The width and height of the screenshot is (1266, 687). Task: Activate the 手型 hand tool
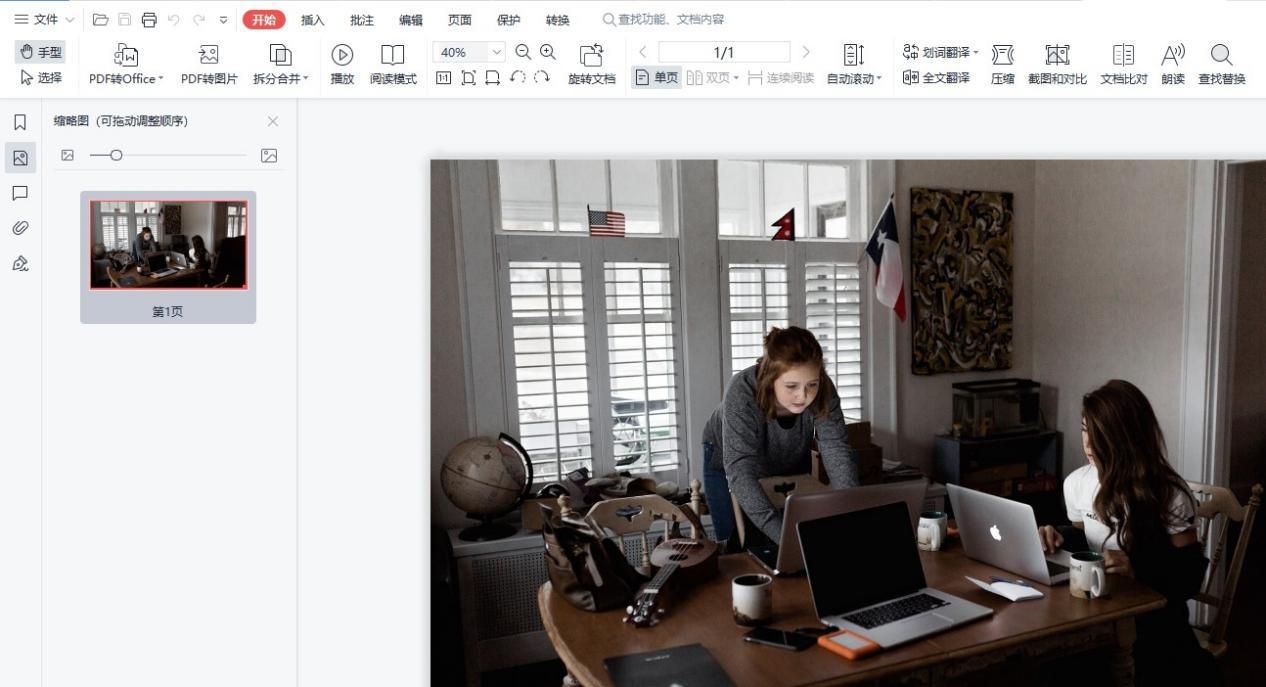point(41,52)
